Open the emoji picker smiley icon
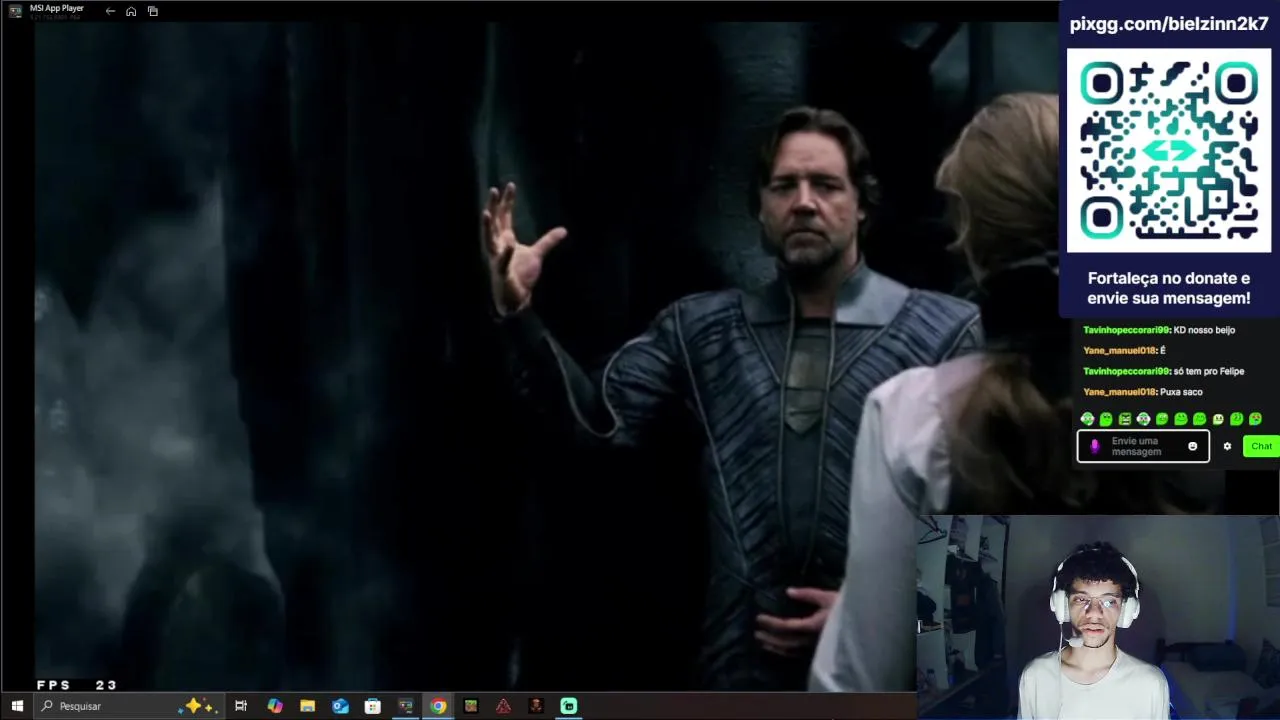This screenshot has width=1280, height=720. tap(1192, 446)
